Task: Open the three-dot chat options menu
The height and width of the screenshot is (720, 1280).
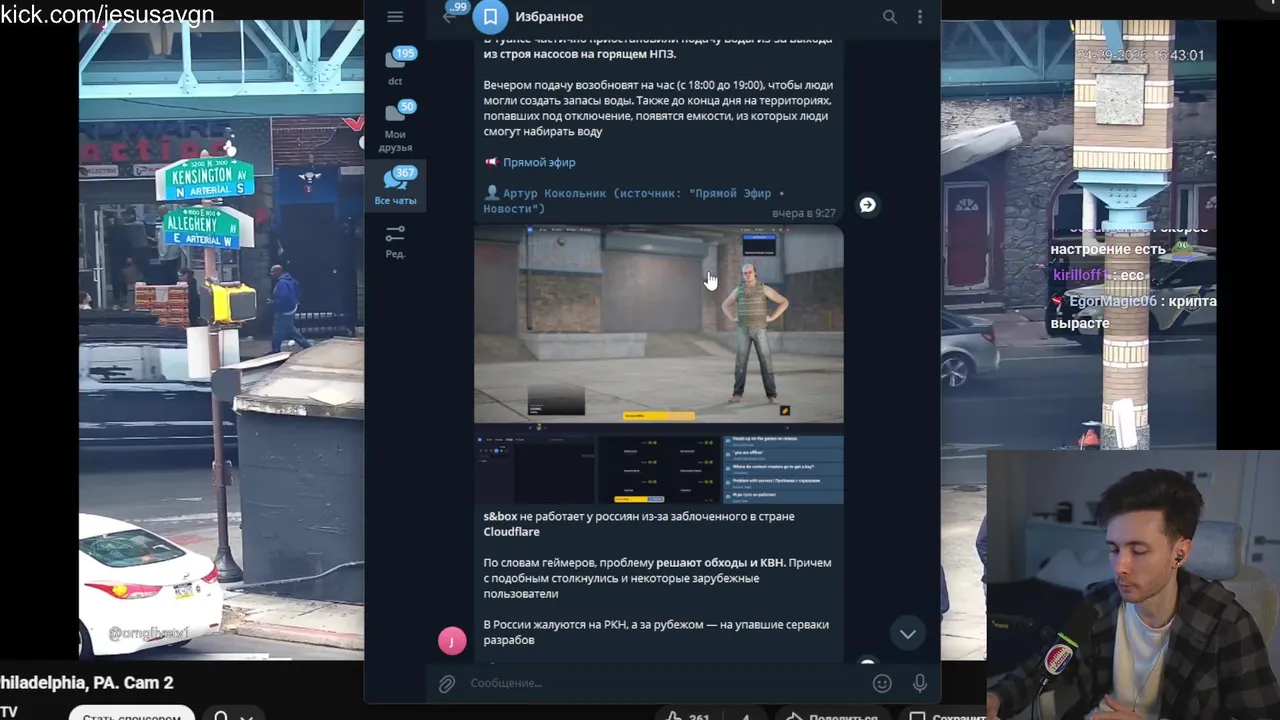Action: tap(920, 17)
